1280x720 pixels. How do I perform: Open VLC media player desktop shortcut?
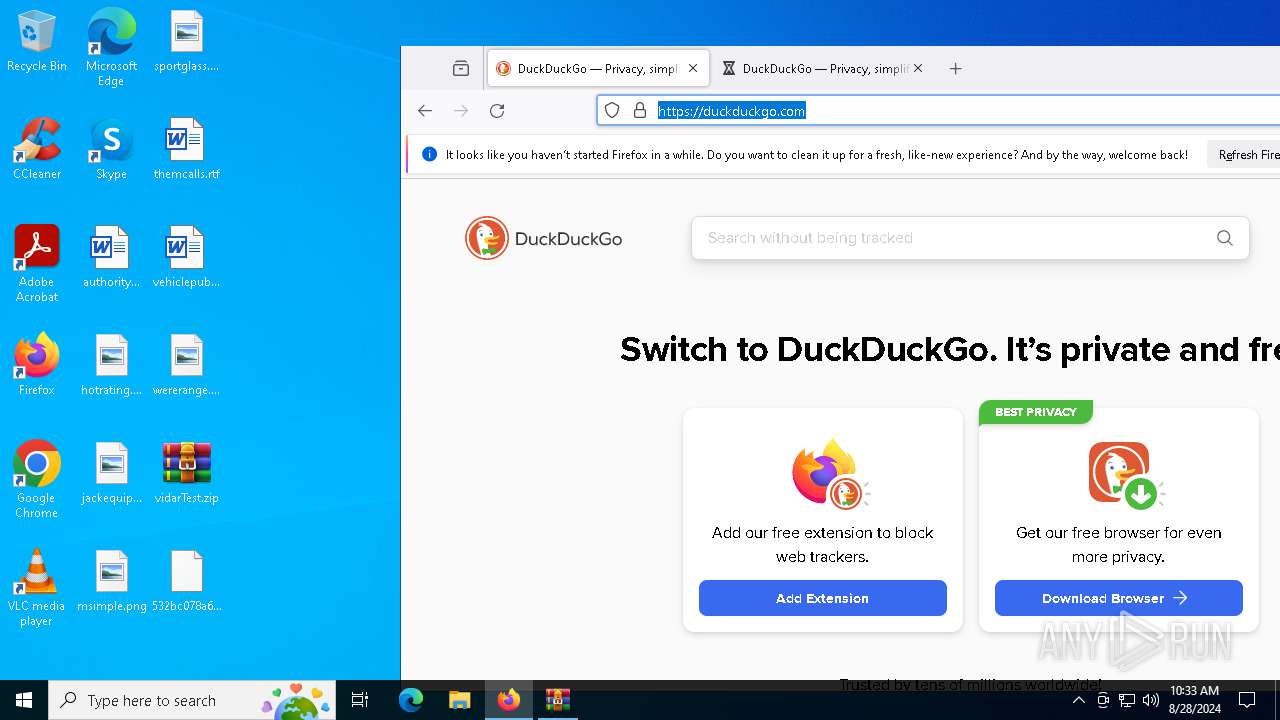click(37, 588)
